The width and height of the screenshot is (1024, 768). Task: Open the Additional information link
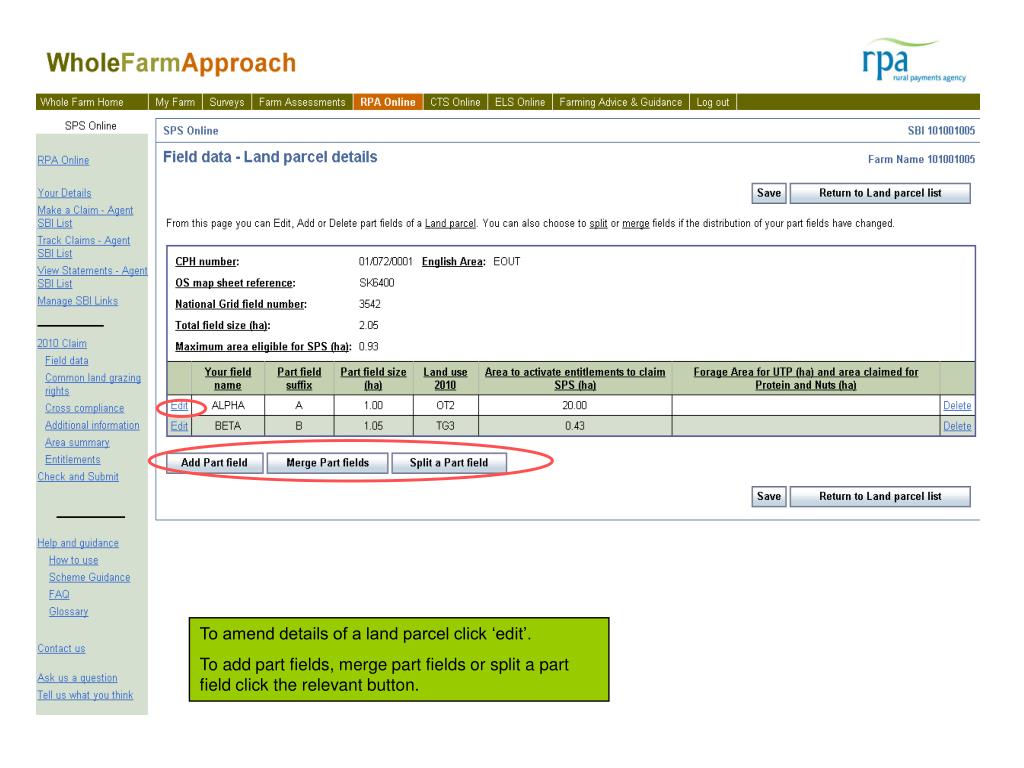(92, 425)
